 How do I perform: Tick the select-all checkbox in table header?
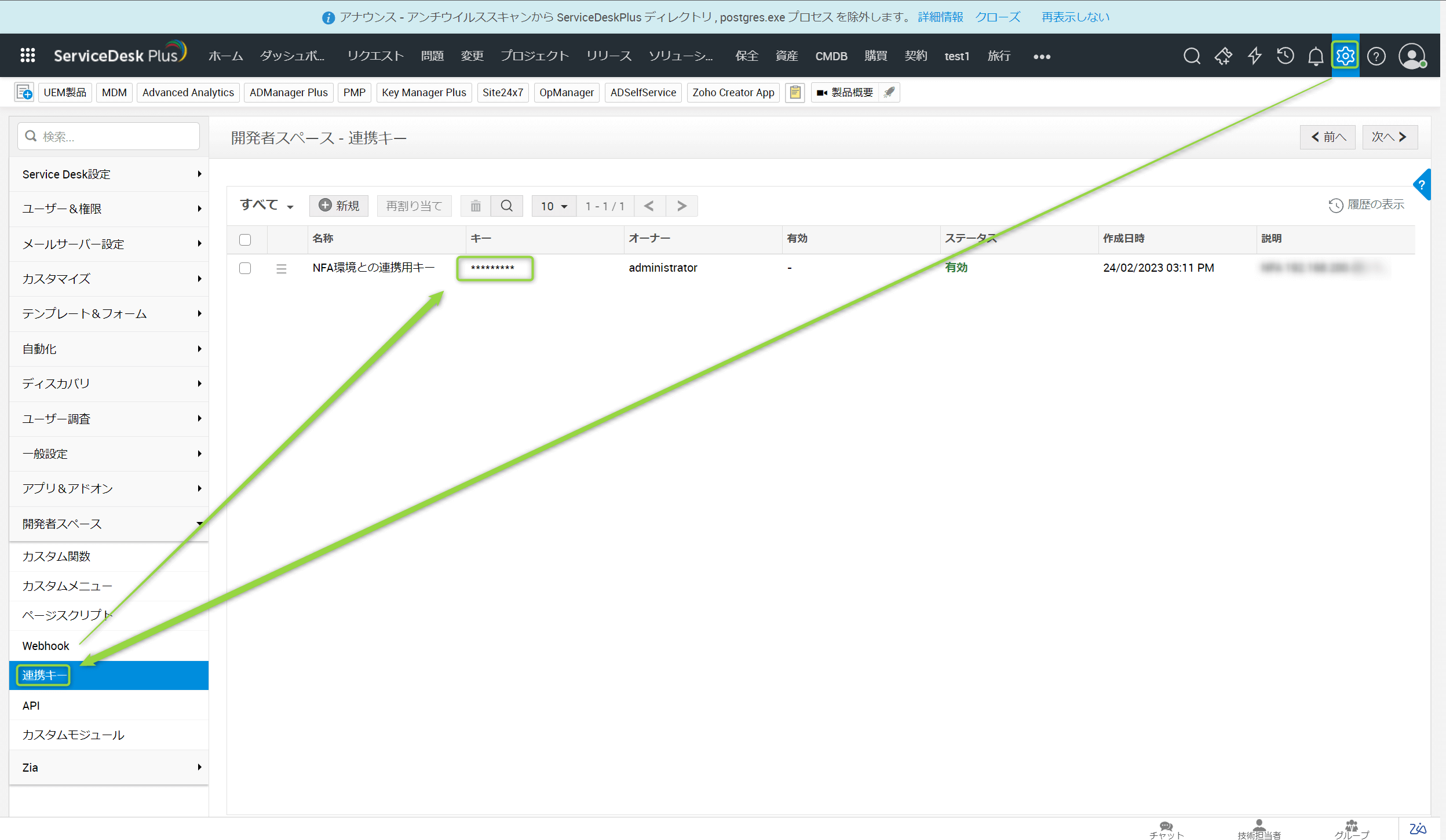tap(245, 239)
